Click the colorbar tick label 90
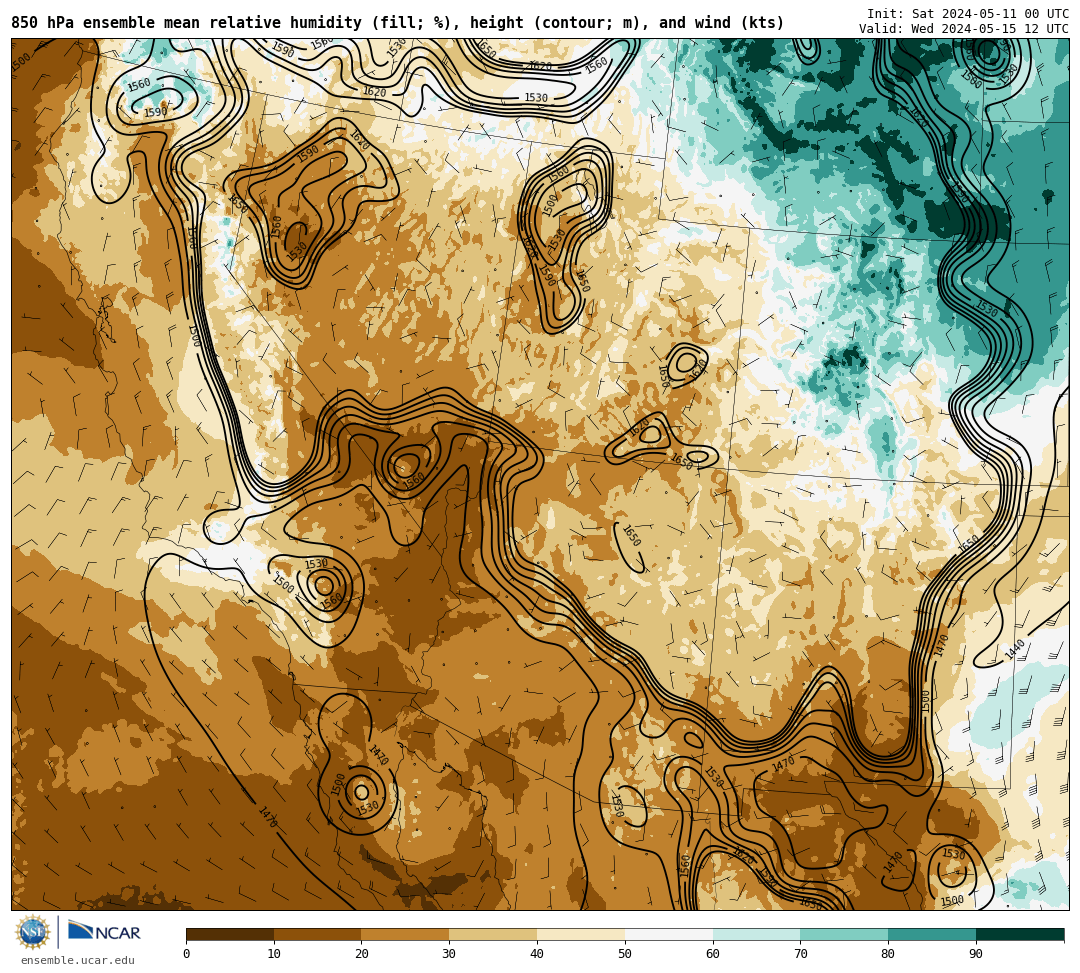1080x973 pixels. [x=976, y=954]
